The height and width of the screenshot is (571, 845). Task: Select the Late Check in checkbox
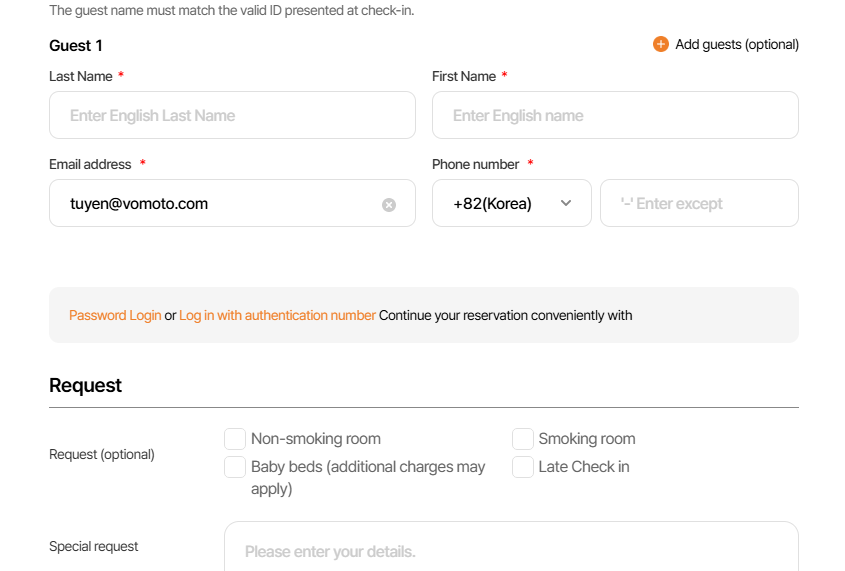point(523,467)
